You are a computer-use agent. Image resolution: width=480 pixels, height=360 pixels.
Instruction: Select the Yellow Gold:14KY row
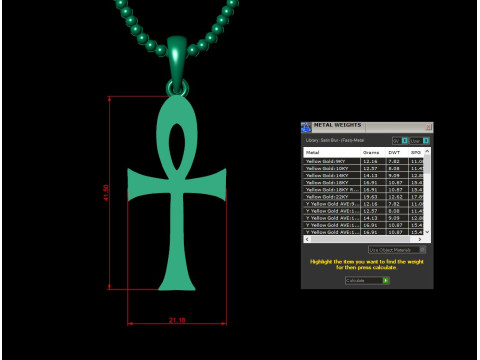[363, 175]
